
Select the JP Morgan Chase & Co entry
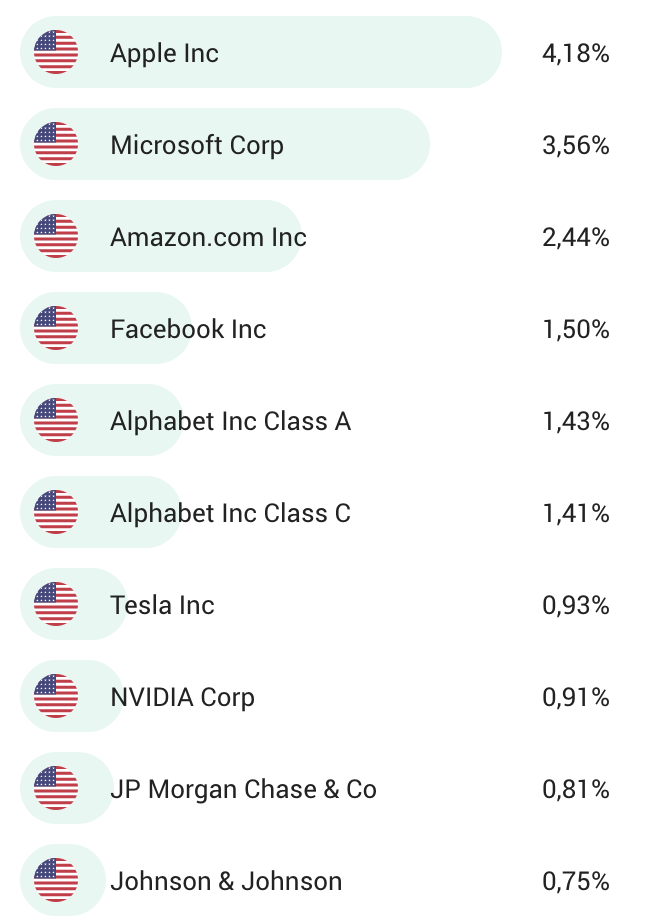(243, 789)
